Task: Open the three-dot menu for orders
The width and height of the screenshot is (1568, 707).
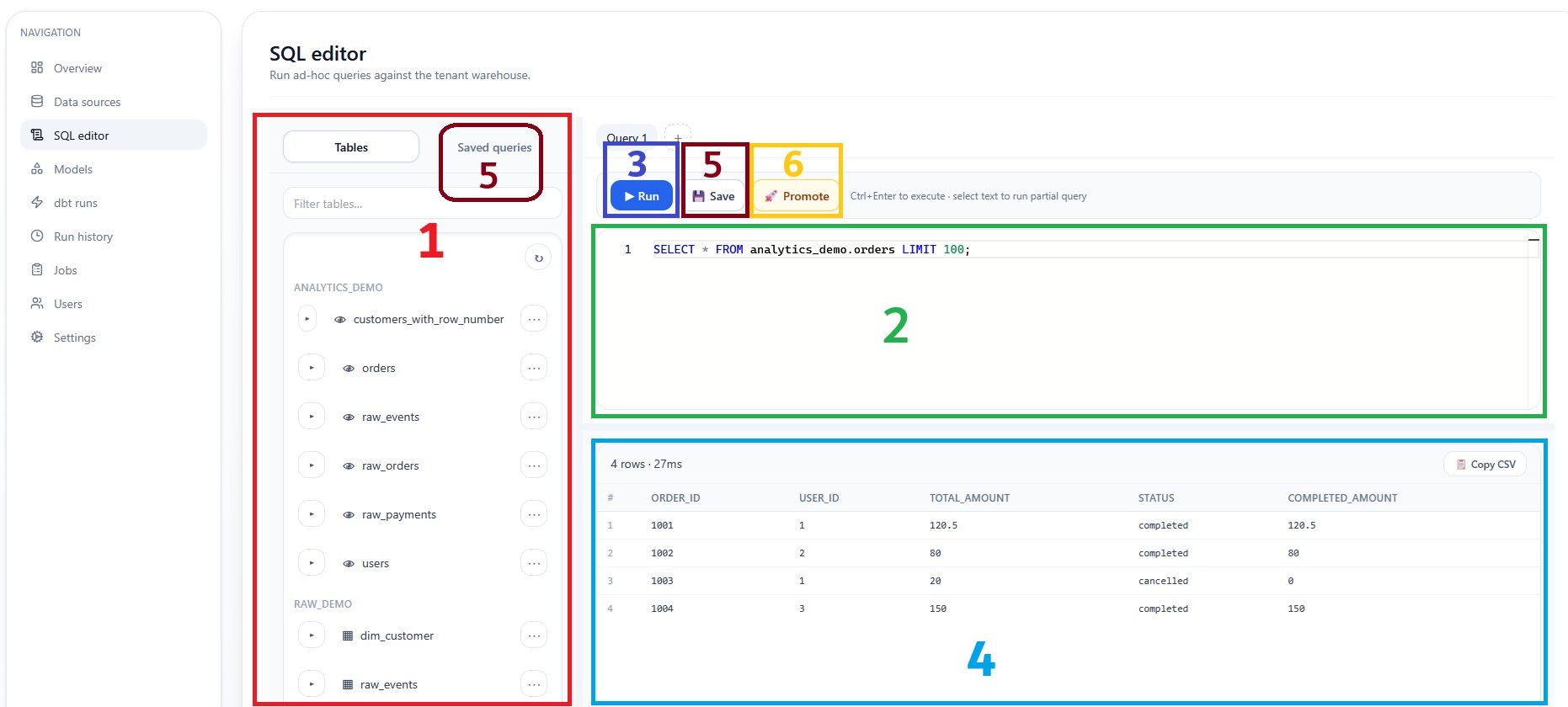Action: [534, 368]
